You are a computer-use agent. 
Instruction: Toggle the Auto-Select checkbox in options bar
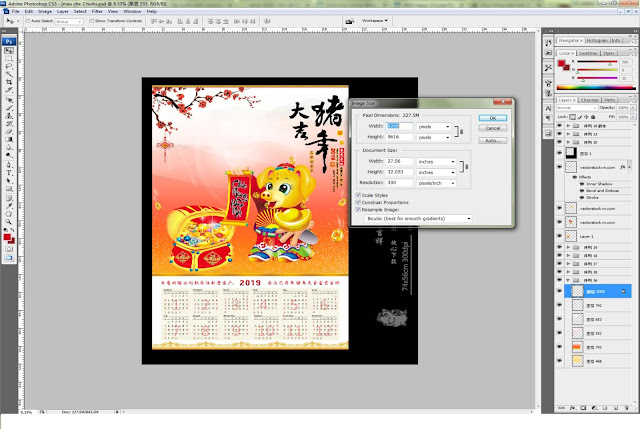point(28,21)
